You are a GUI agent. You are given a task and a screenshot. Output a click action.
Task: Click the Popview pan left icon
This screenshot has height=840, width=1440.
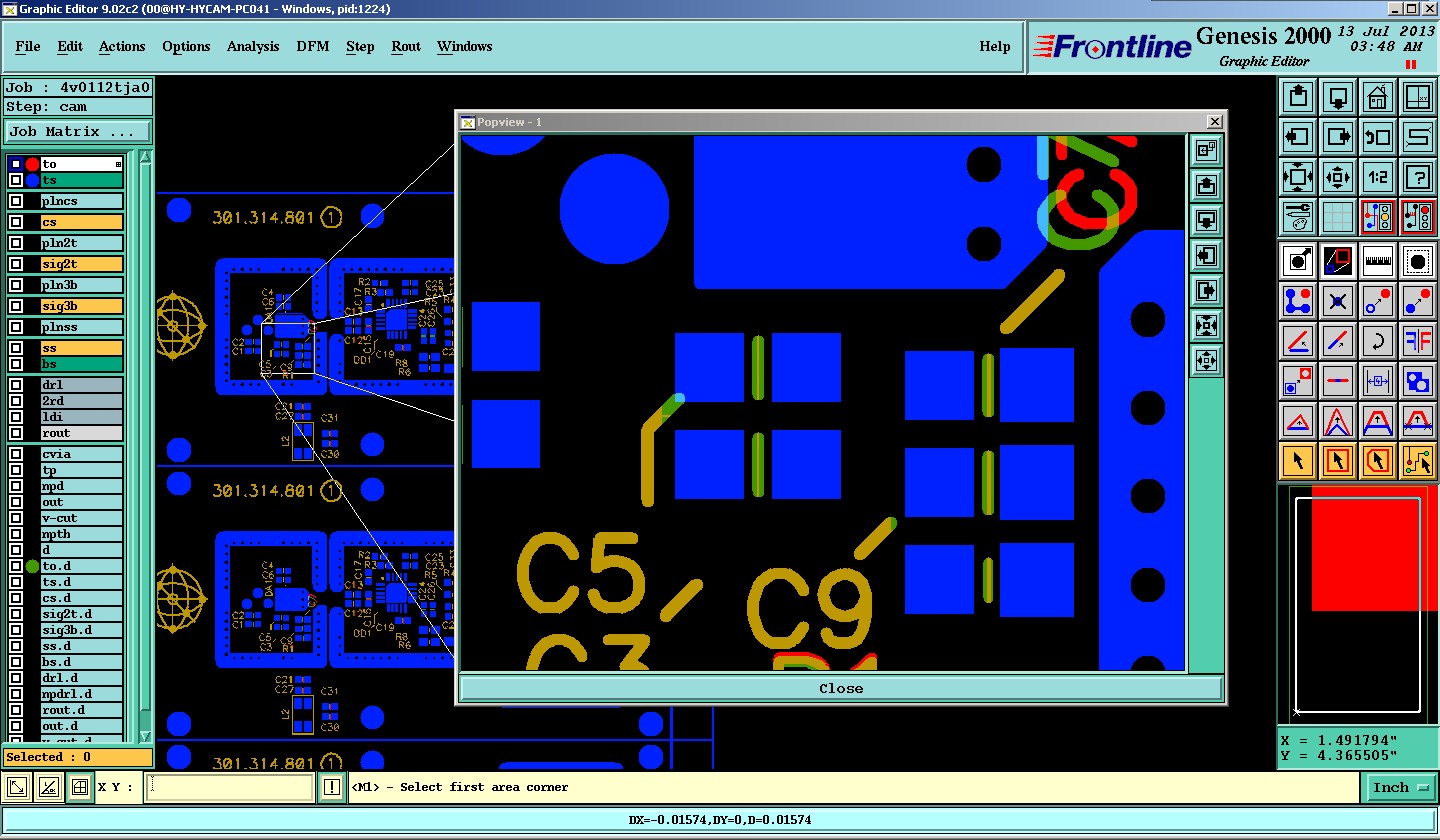pyautogui.click(x=1206, y=256)
